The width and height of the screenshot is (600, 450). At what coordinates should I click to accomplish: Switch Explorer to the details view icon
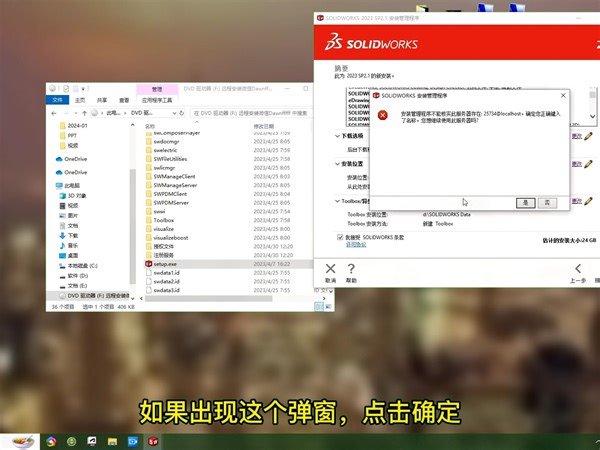[318, 307]
